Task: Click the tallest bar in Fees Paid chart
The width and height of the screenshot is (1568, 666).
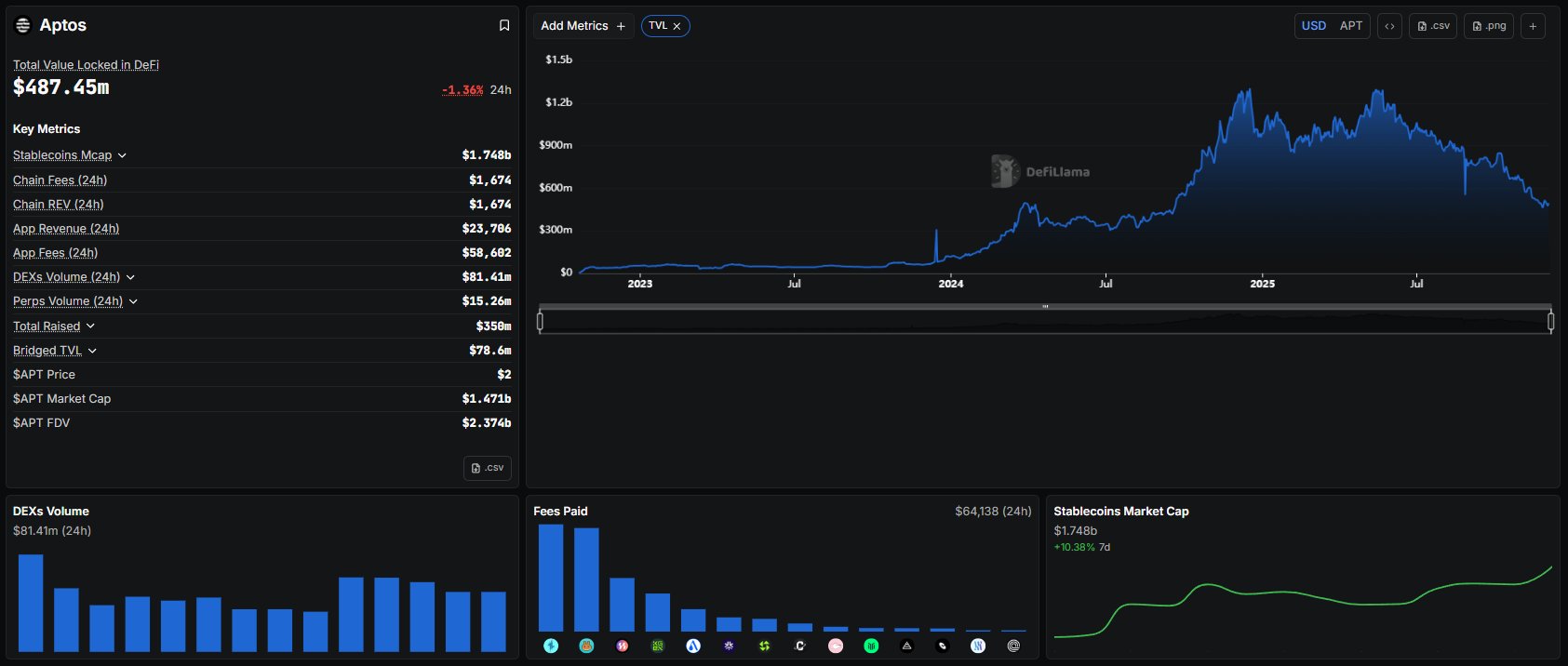Action: pyautogui.click(x=551, y=578)
